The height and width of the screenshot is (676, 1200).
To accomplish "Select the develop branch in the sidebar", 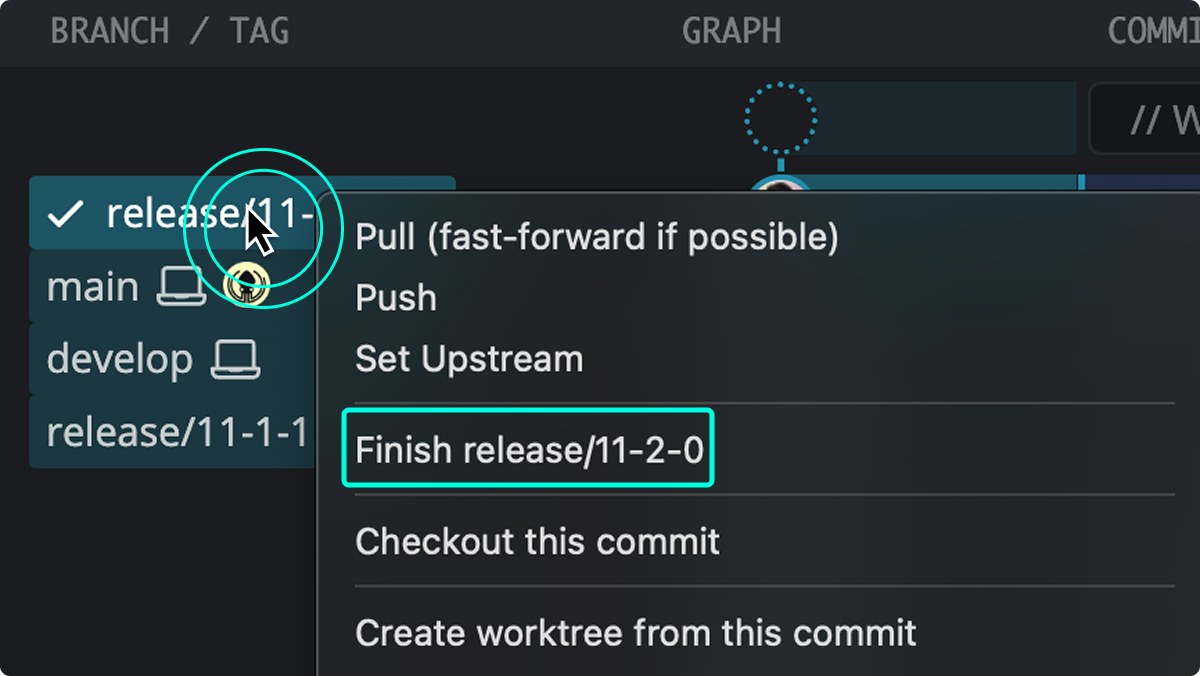I will [x=120, y=357].
